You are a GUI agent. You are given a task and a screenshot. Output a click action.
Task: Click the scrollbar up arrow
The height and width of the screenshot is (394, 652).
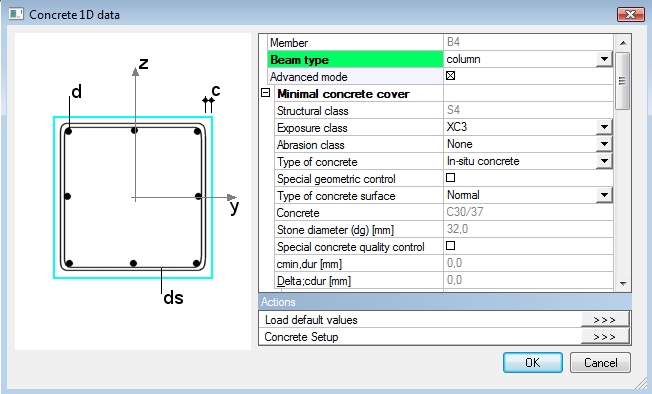click(622, 43)
